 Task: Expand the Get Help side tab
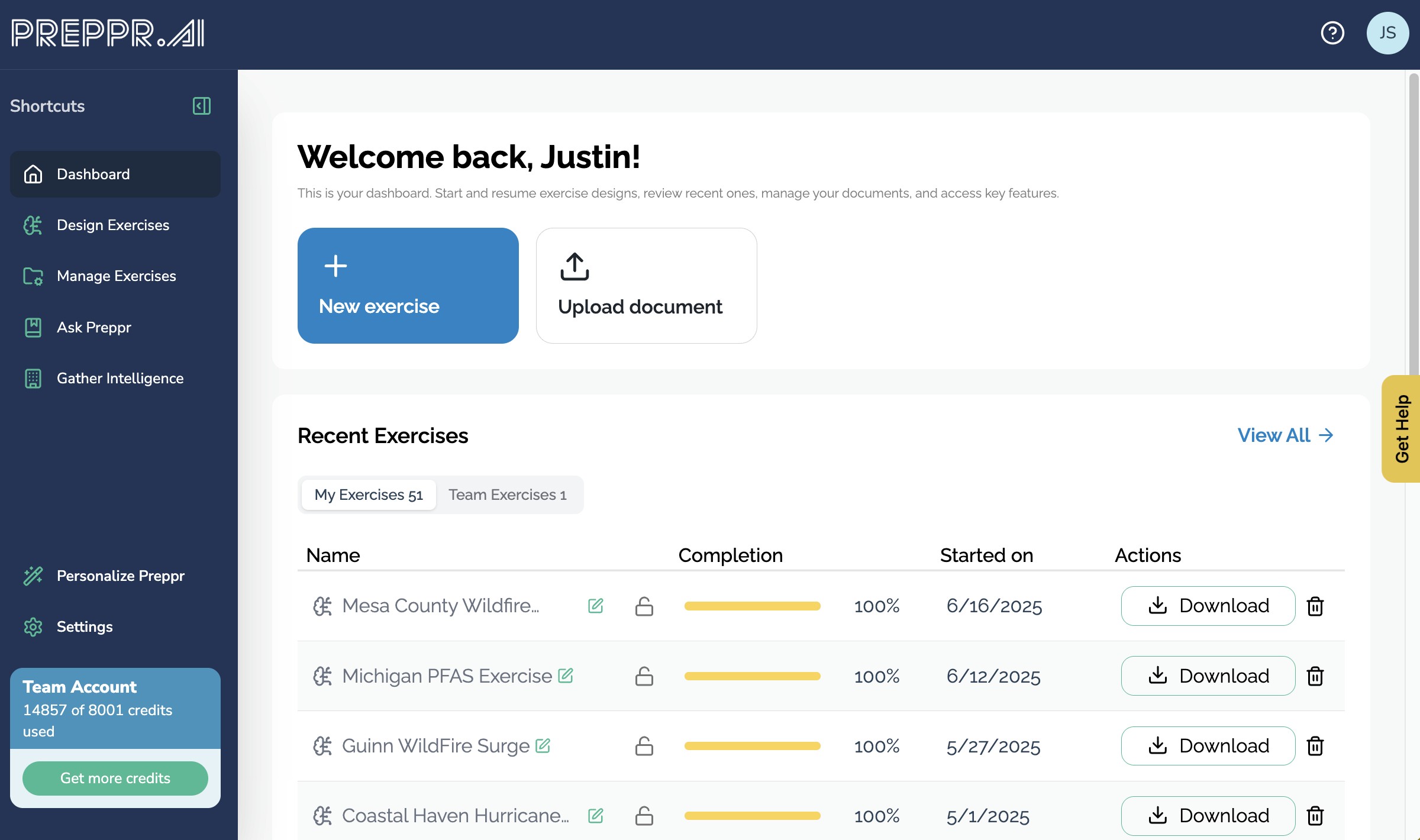pyautogui.click(x=1402, y=429)
